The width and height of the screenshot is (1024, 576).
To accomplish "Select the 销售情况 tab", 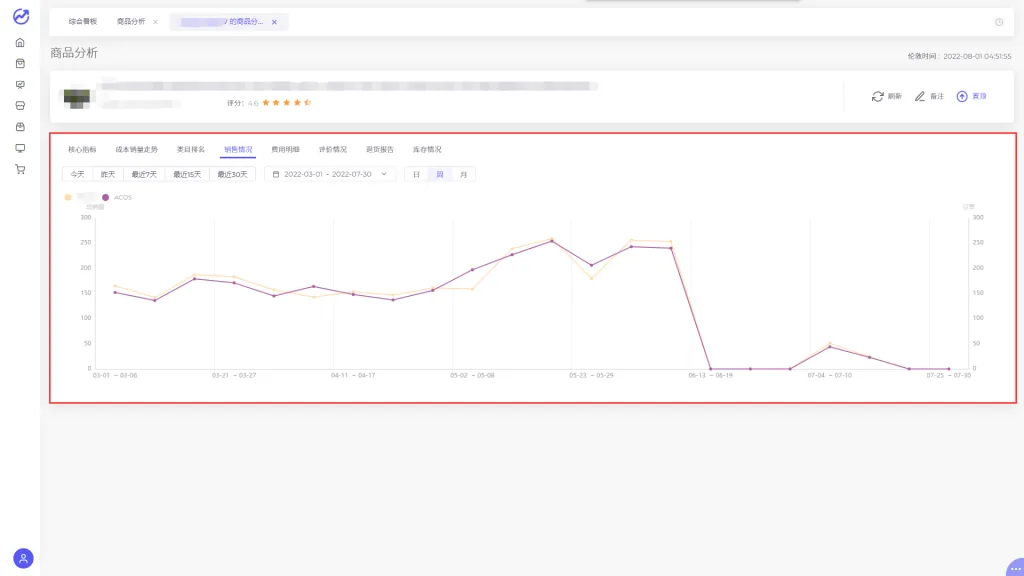I will (238, 150).
